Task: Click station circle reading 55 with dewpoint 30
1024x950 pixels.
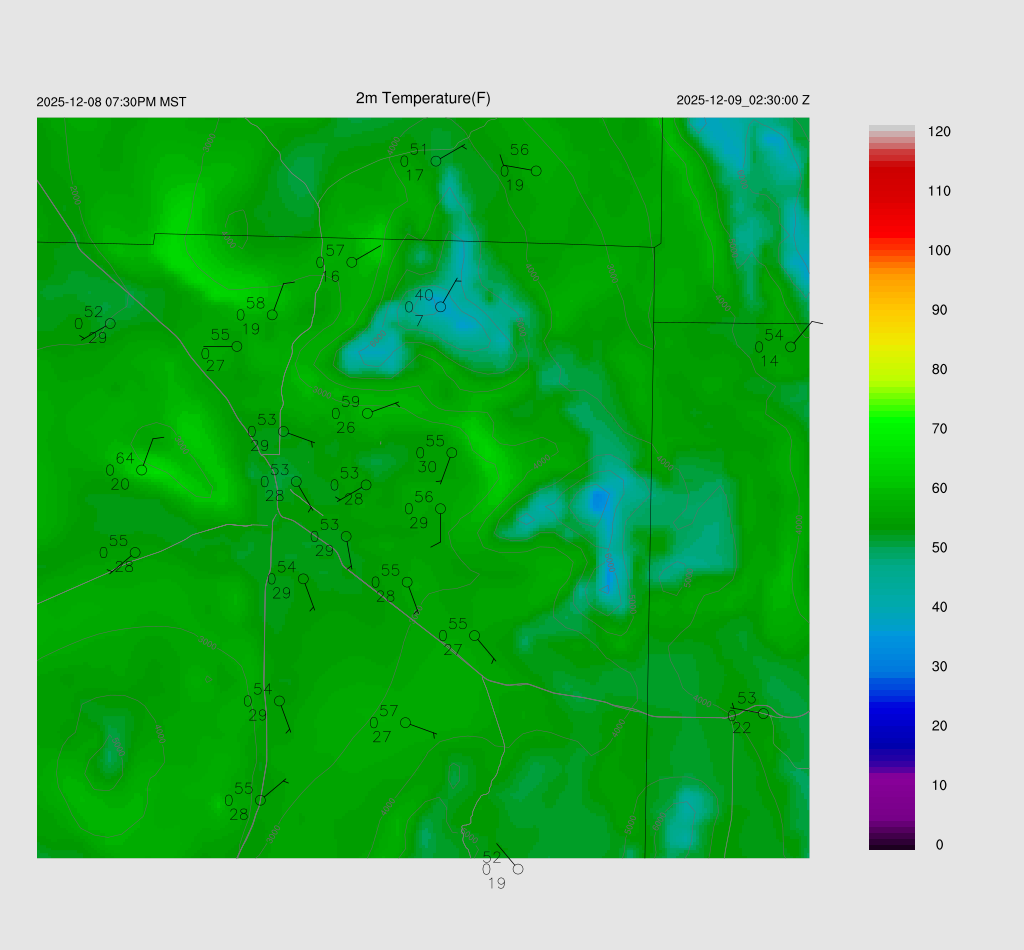Action: coord(451,452)
